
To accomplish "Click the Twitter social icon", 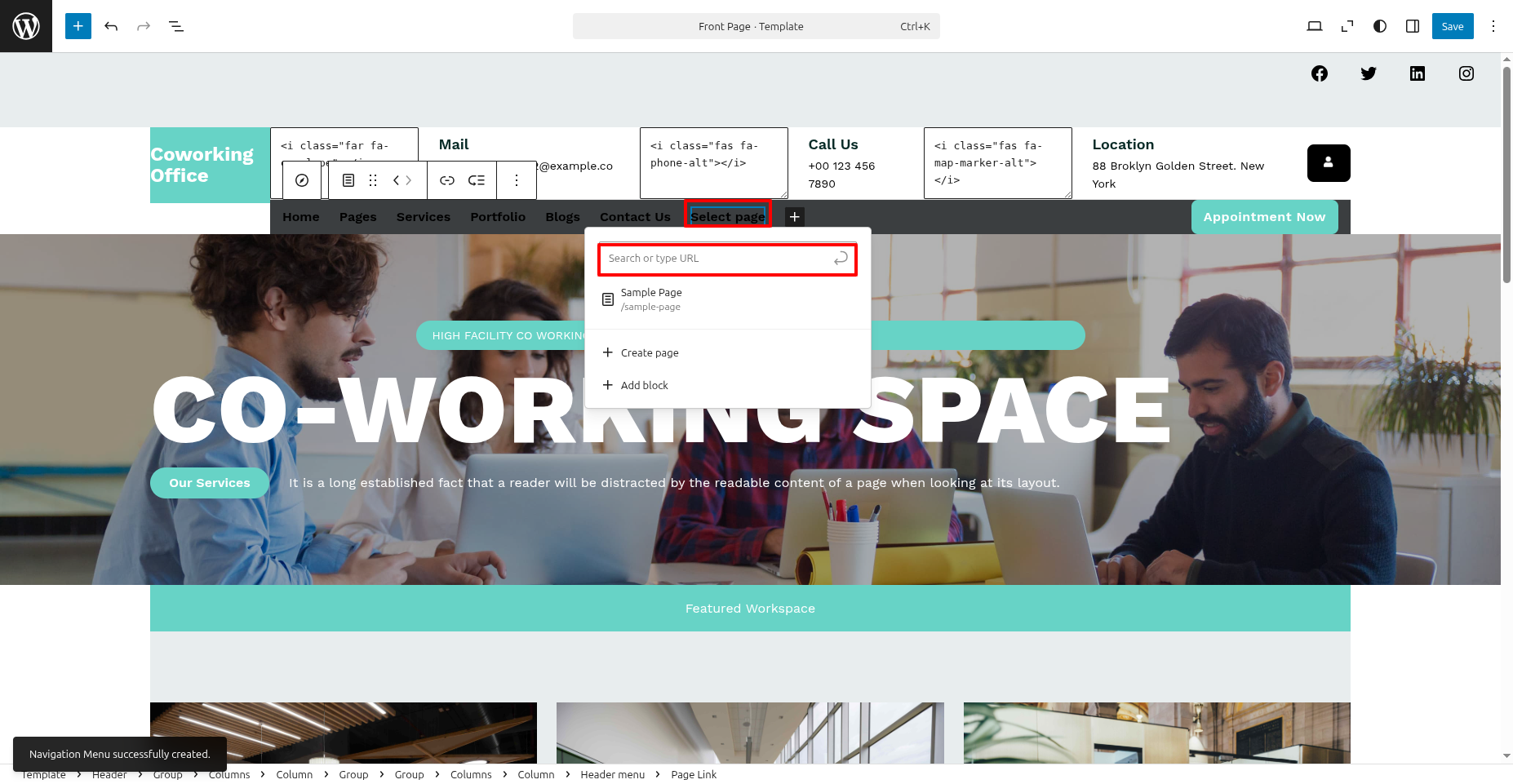I will (1368, 73).
